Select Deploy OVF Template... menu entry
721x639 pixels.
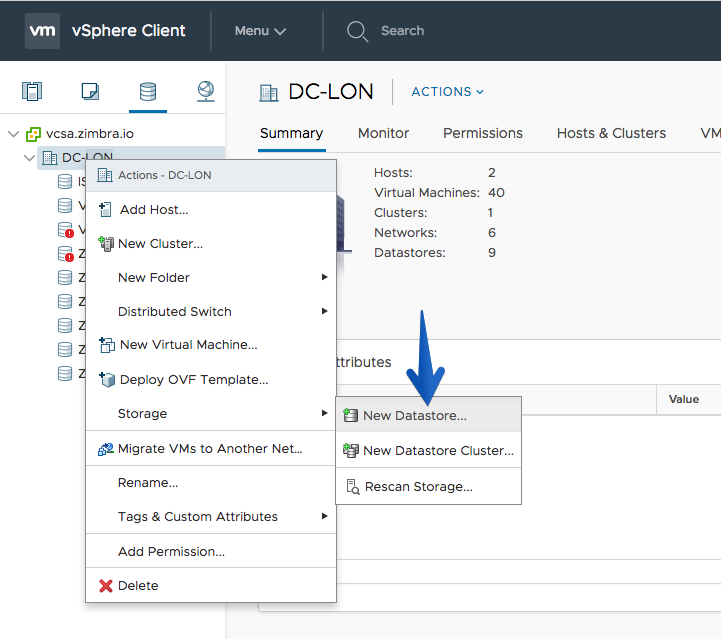211,380
